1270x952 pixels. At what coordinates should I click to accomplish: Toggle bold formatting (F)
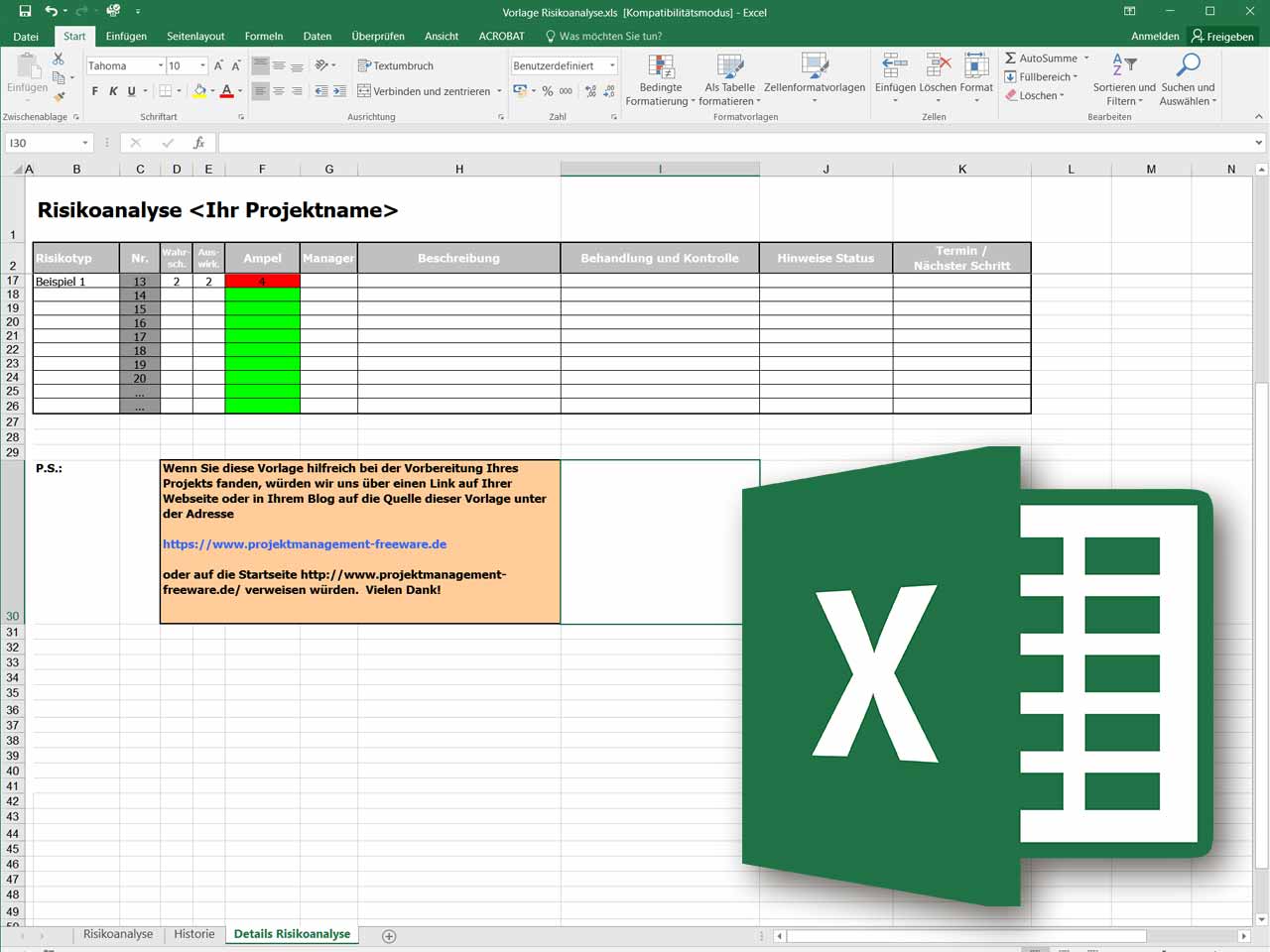click(x=95, y=91)
